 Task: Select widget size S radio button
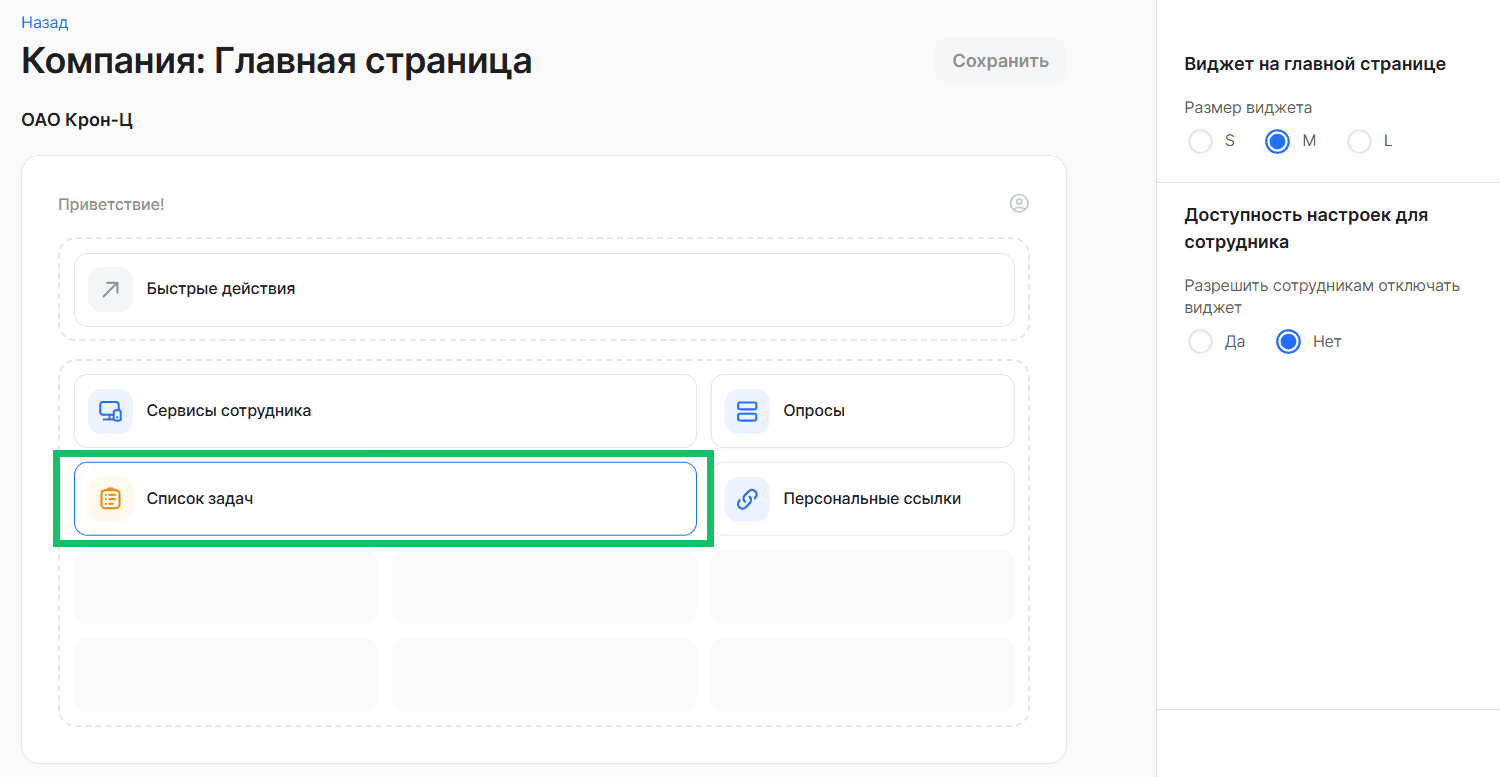1200,141
